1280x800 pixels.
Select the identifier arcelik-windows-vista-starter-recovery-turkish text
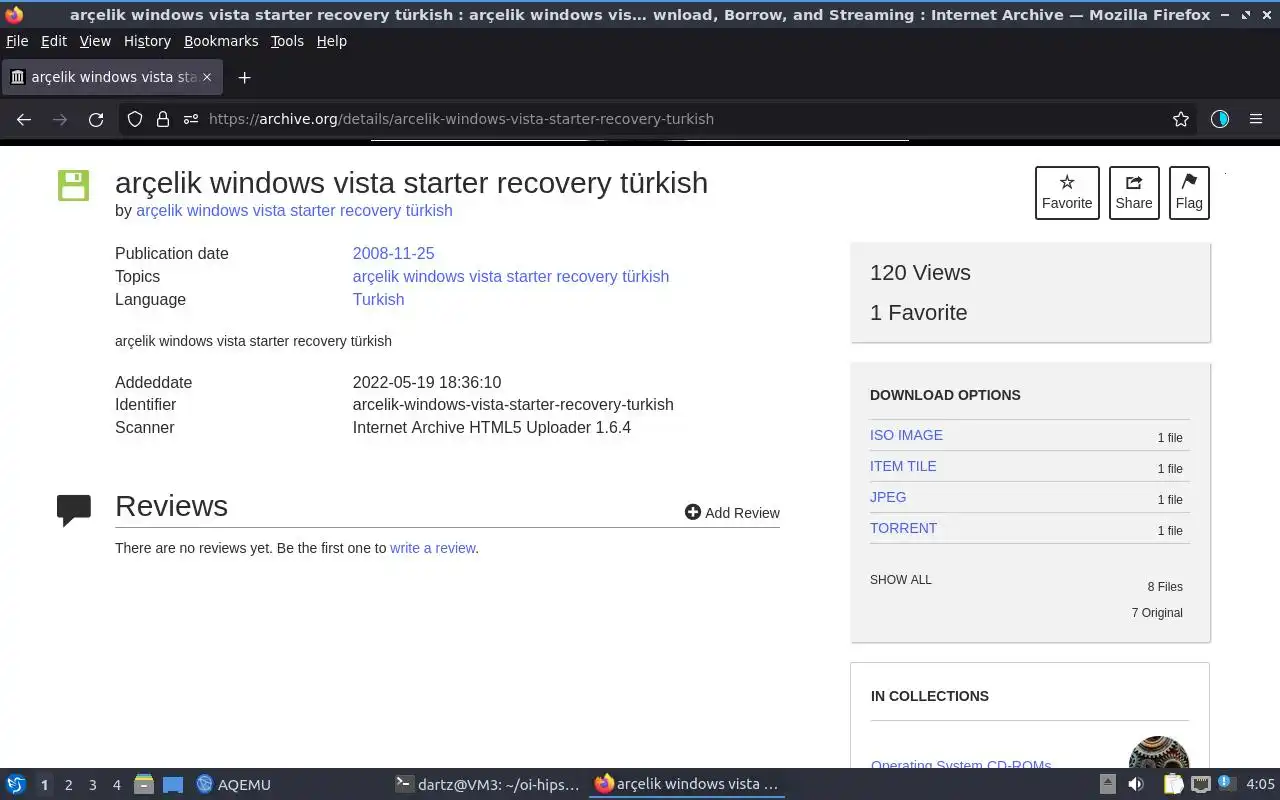[x=513, y=404]
